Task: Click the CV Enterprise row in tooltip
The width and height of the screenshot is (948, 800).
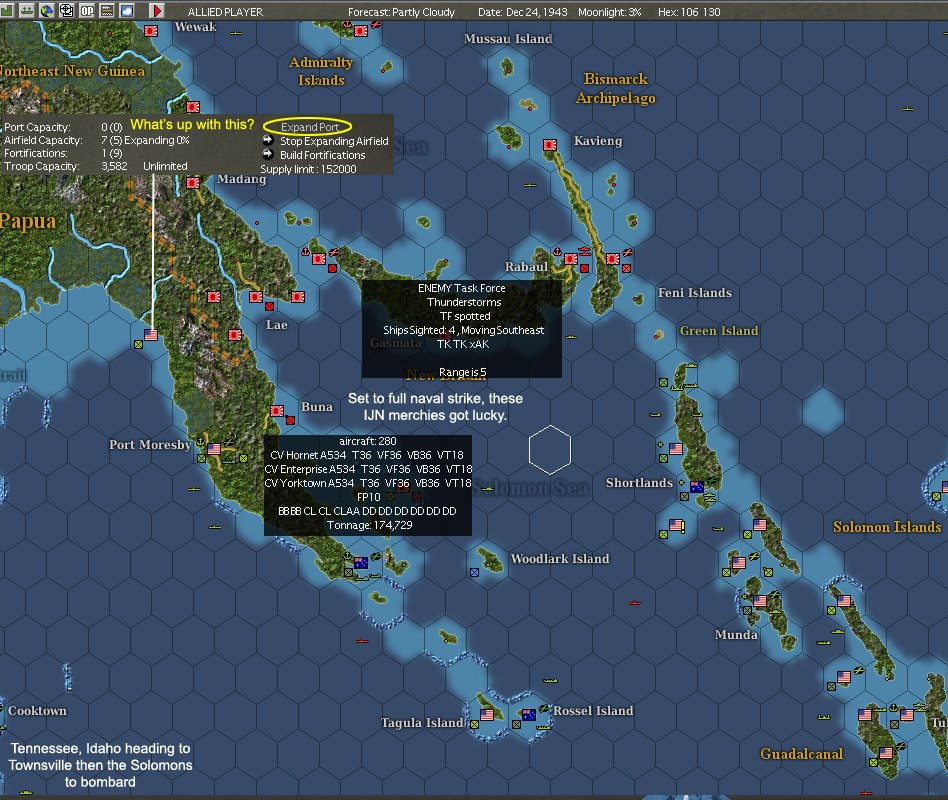Action: tap(368, 469)
